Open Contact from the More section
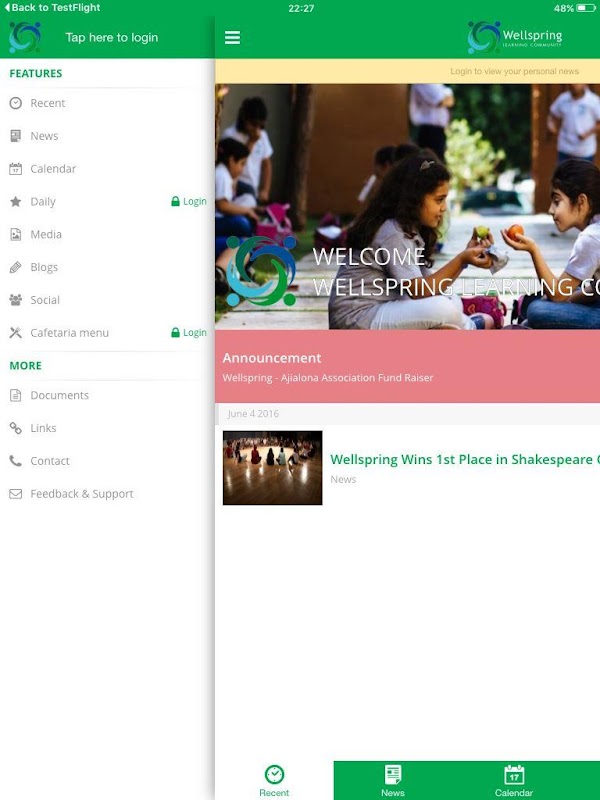 [x=107, y=461]
